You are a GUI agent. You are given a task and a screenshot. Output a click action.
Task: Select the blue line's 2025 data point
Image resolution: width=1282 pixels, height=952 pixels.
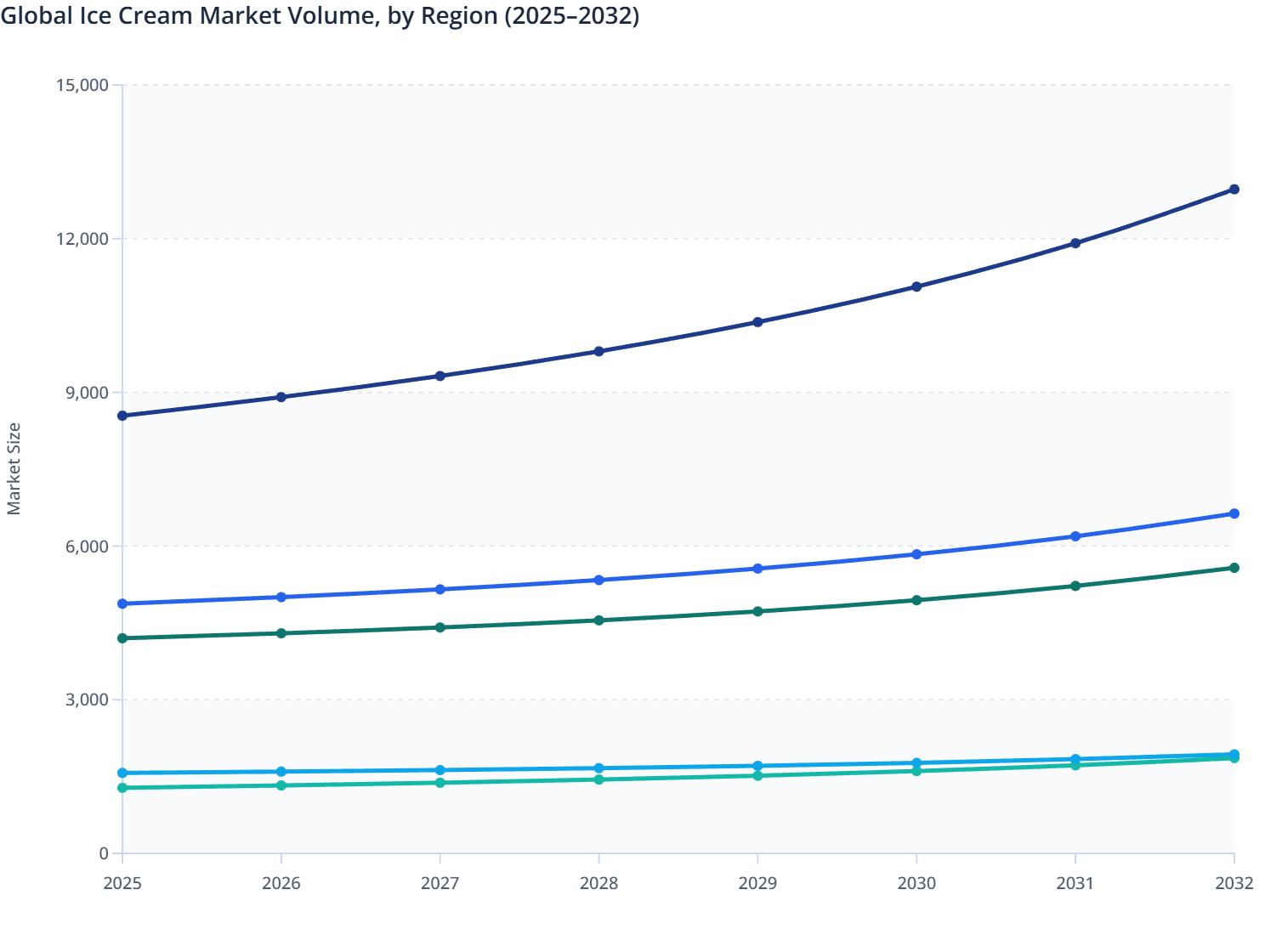pyautogui.click(x=122, y=604)
